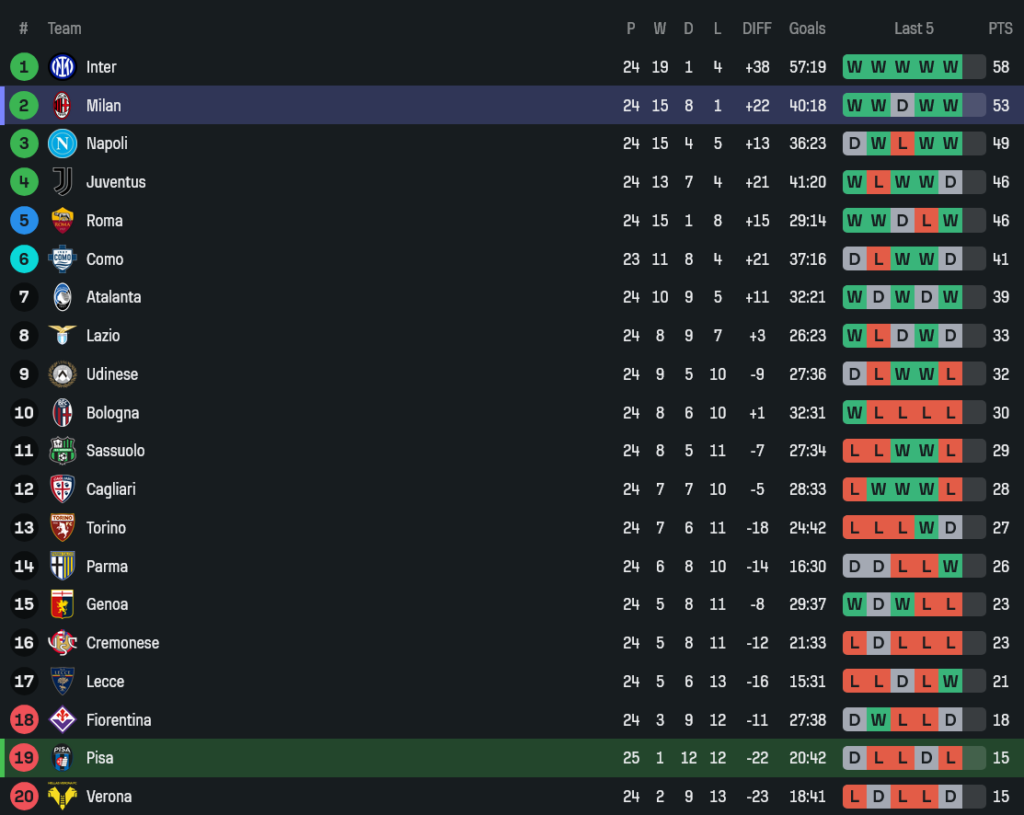Click Napoli's red L result in Last 5
The height and width of the screenshot is (815, 1024).
click(902, 144)
